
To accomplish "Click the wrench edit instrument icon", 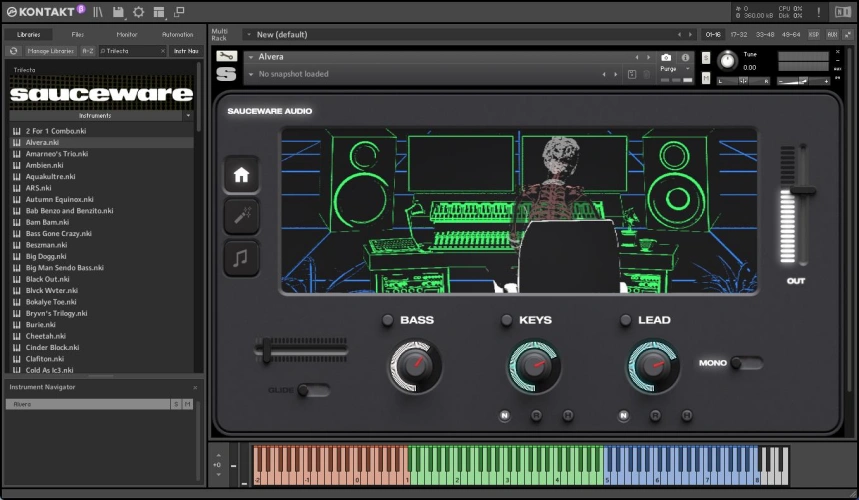I will pyautogui.click(x=226, y=56).
